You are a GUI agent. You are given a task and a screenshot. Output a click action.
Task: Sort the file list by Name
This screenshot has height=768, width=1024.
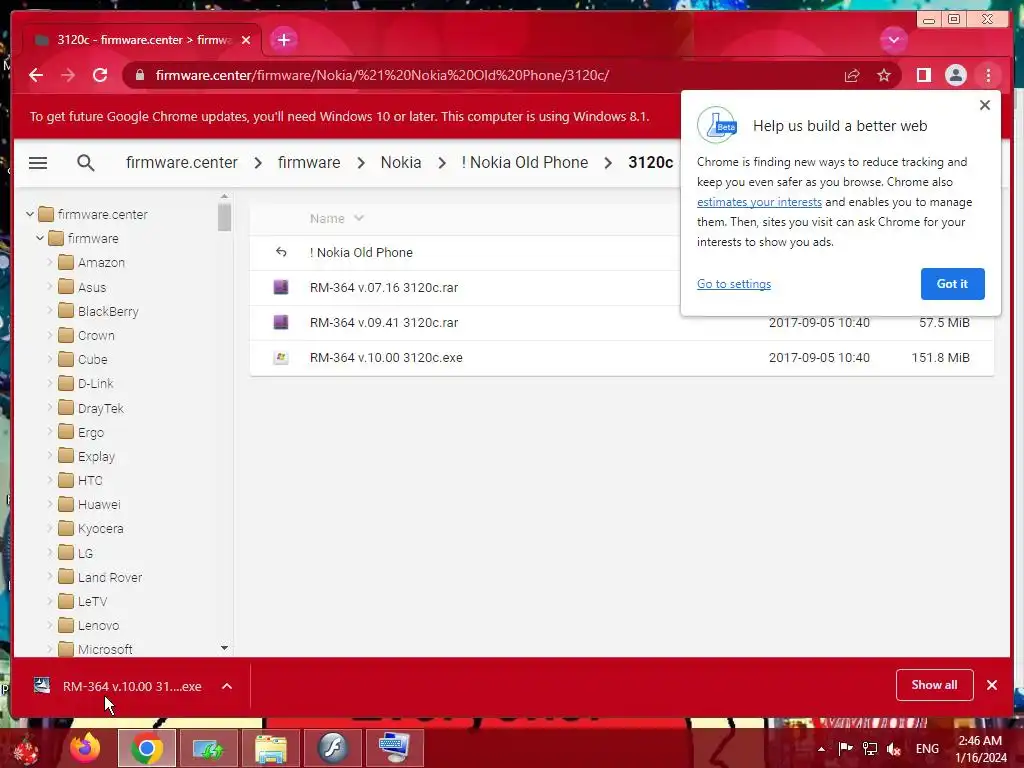tap(336, 218)
